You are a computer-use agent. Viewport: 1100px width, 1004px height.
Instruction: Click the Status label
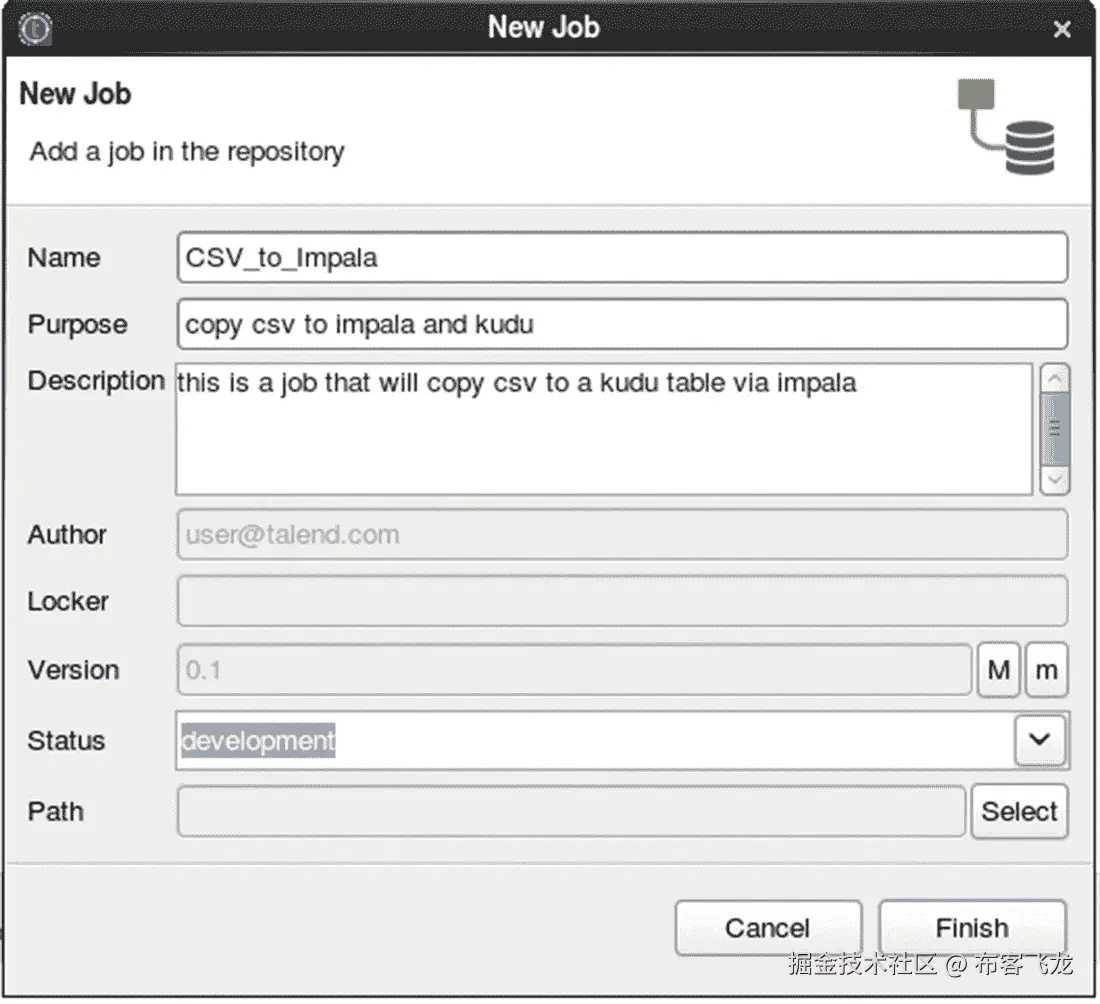(x=66, y=741)
